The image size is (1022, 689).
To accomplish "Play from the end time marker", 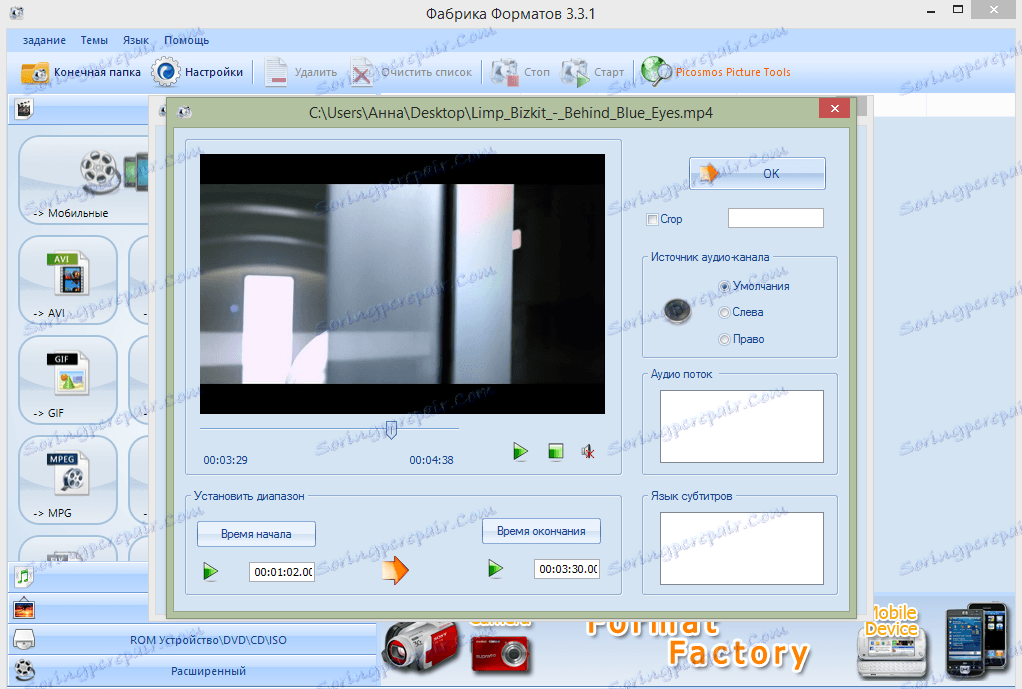I will [495, 568].
